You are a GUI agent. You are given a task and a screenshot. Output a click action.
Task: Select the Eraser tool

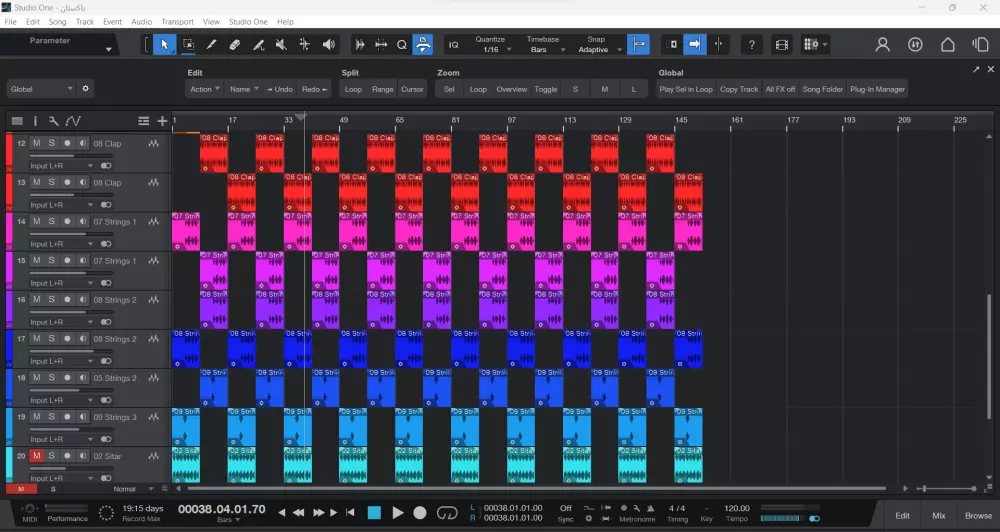click(234, 44)
